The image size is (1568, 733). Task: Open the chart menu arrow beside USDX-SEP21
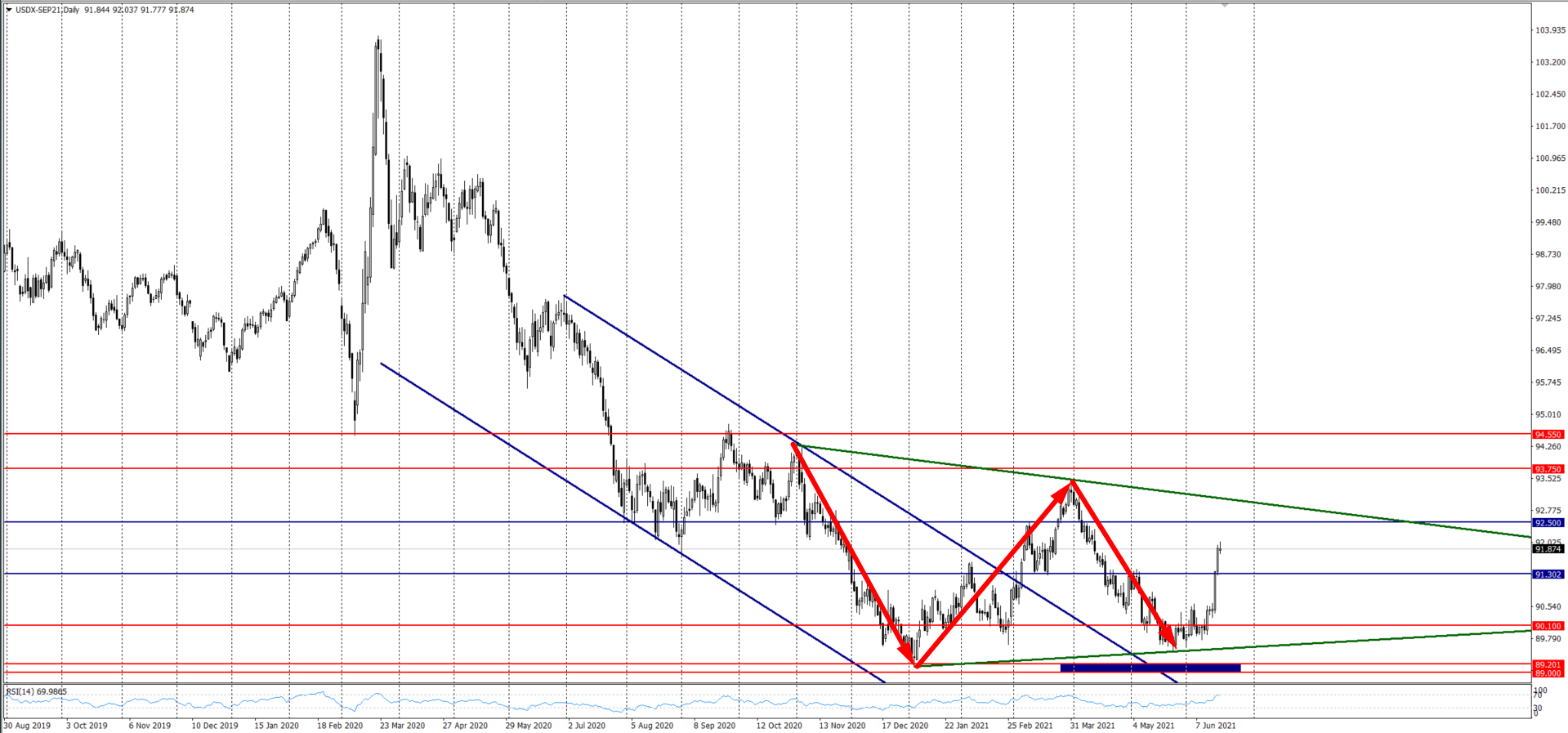[x=9, y=10]
